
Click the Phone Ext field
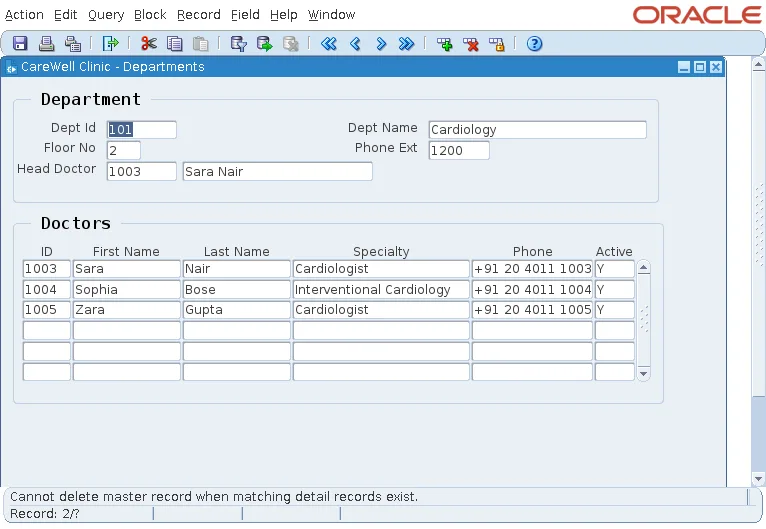tap(459, 150)
